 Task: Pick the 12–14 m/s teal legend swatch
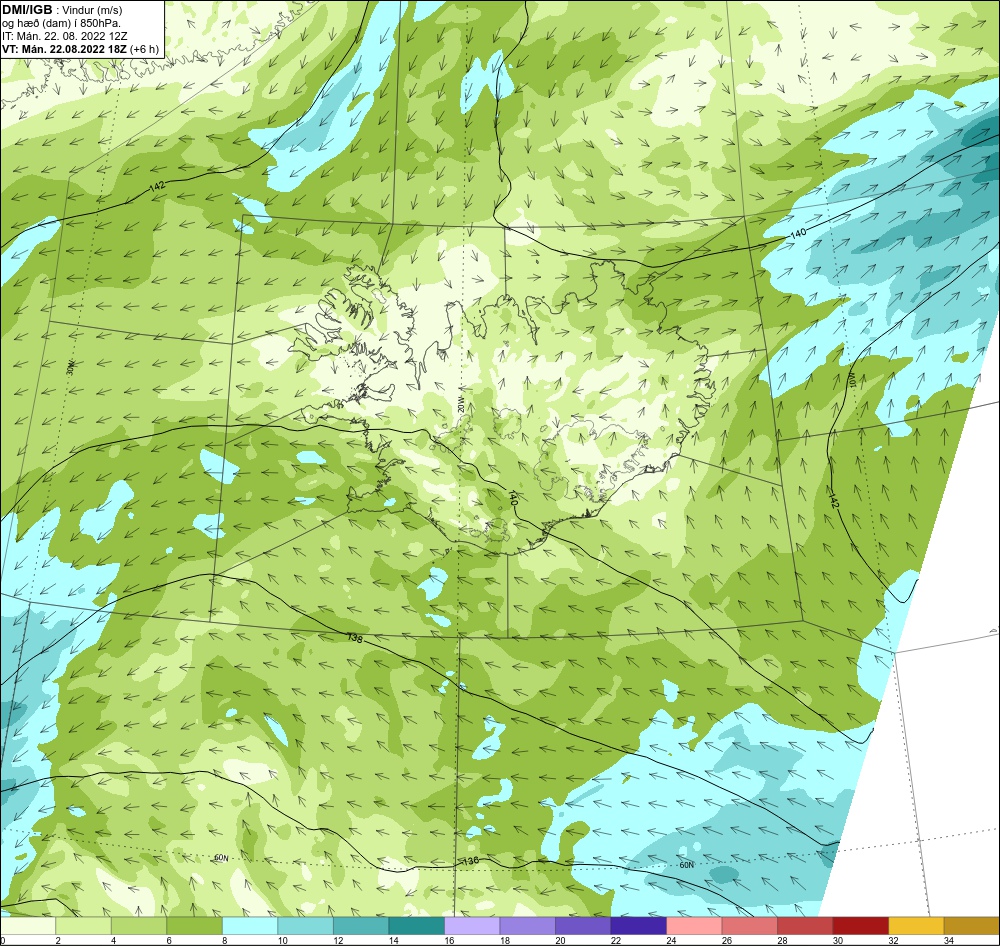(x=361, y=925)
